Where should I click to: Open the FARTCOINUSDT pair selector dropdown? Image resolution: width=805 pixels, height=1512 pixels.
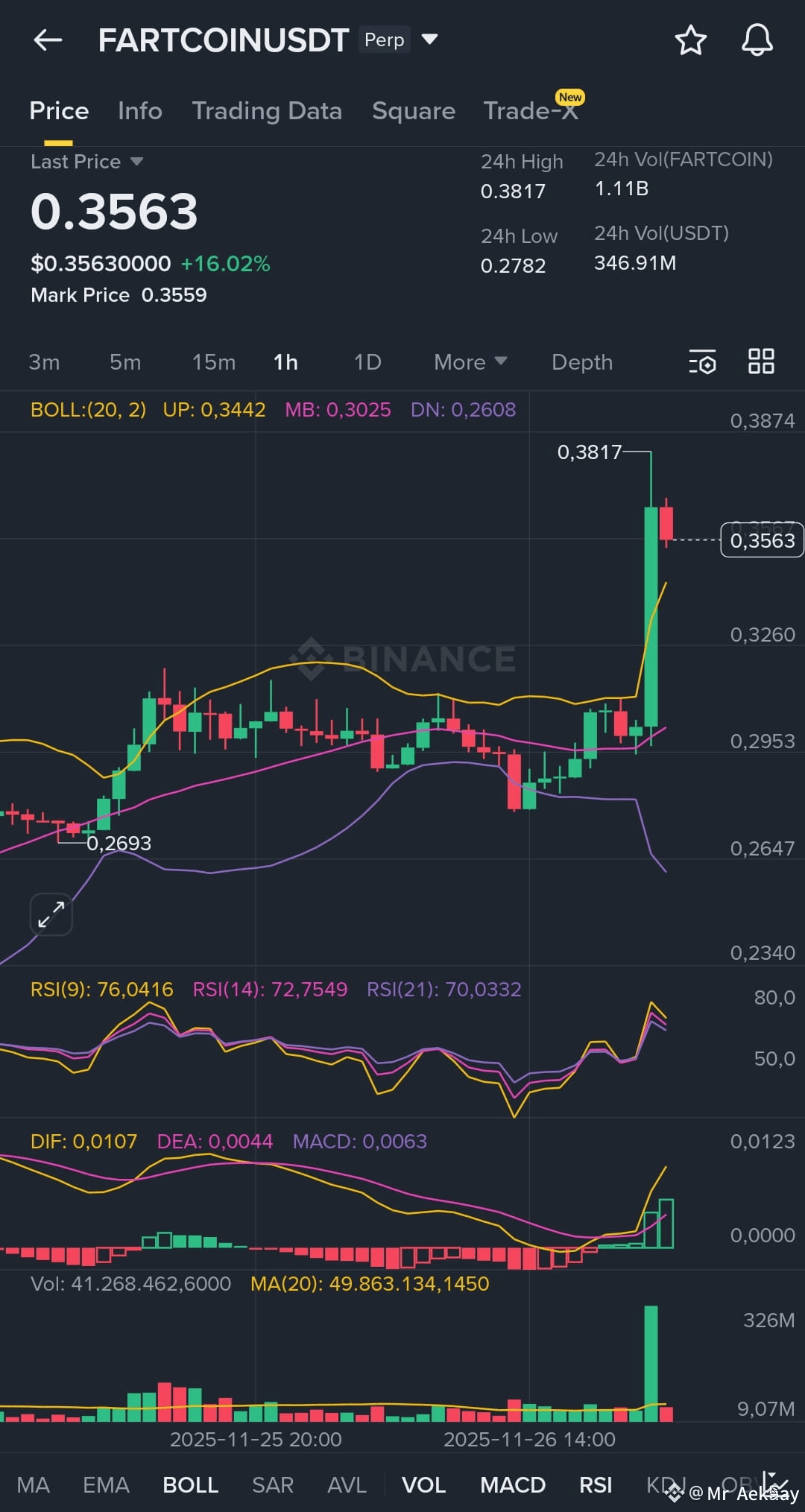tap(429, 39)
